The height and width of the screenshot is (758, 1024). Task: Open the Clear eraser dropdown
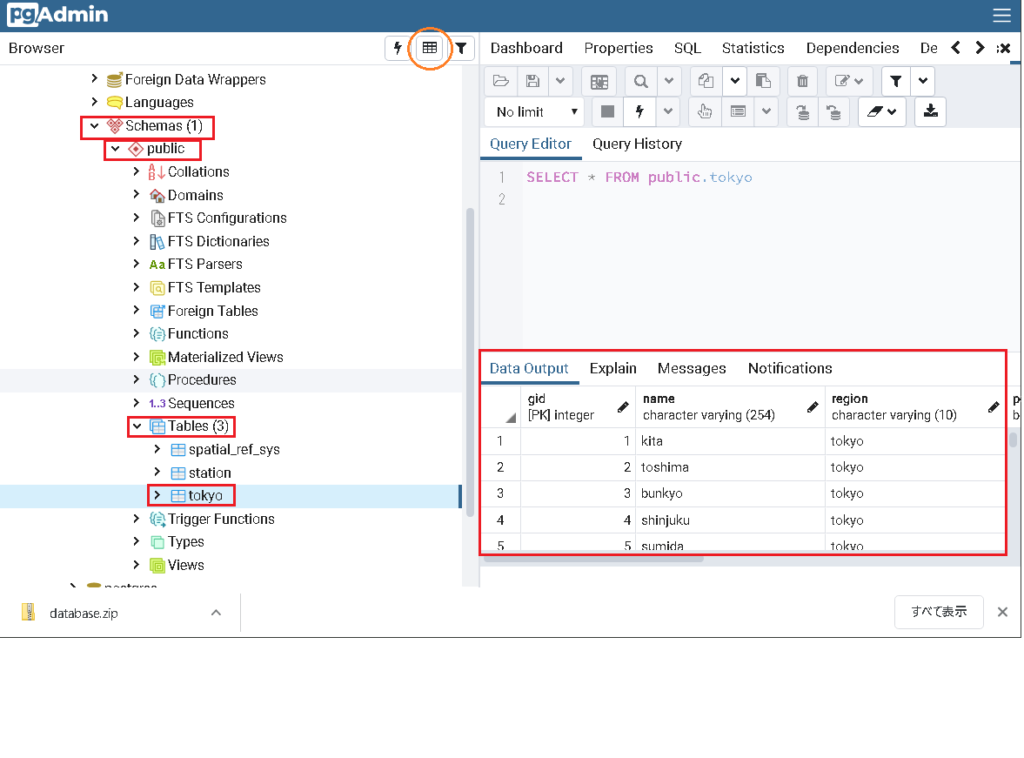pos(882,111)
